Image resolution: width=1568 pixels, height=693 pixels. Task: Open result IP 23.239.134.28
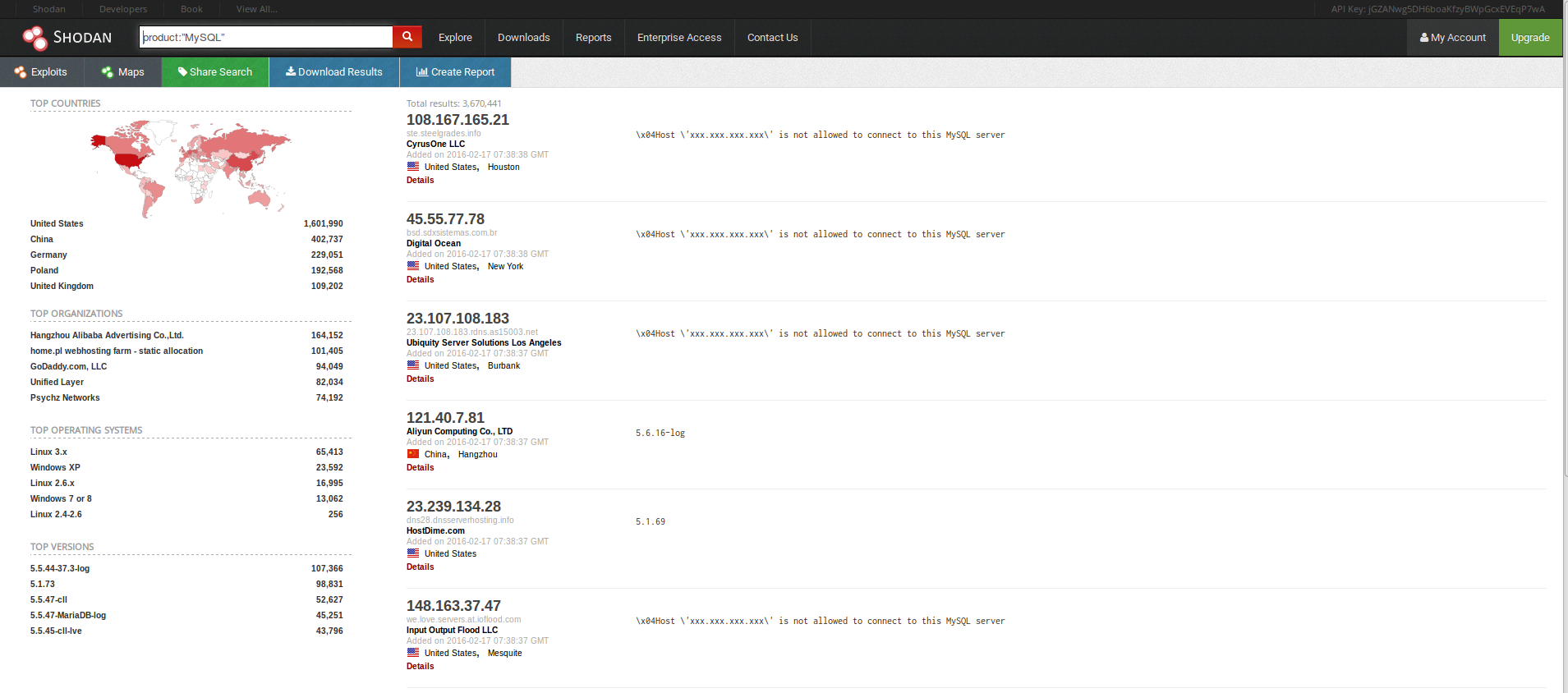453,507
